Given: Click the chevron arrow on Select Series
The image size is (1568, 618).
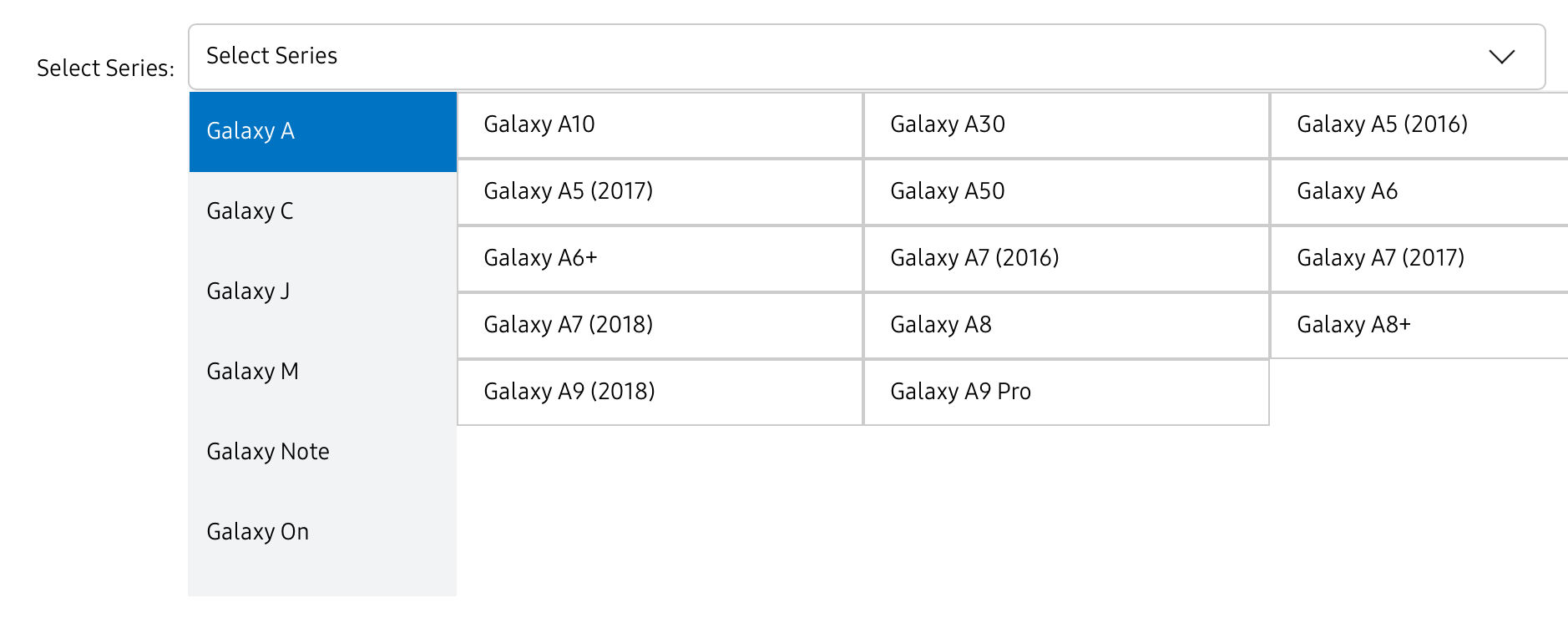Looking at the screenshot, I should (x=1501, y=57).
